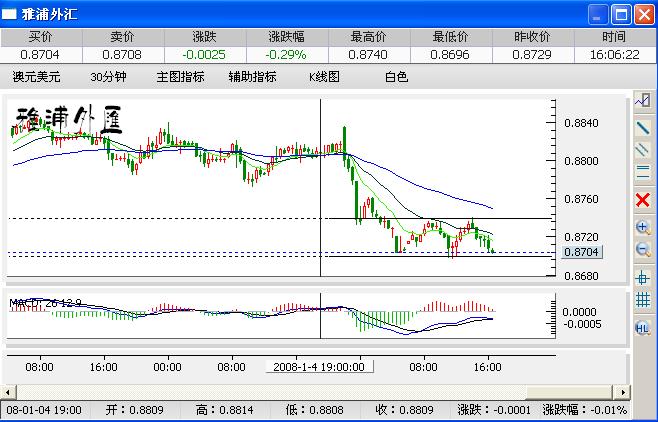658x422 pixels.
Task: Click the 买价 column header
Action: [x=41, y=38]
